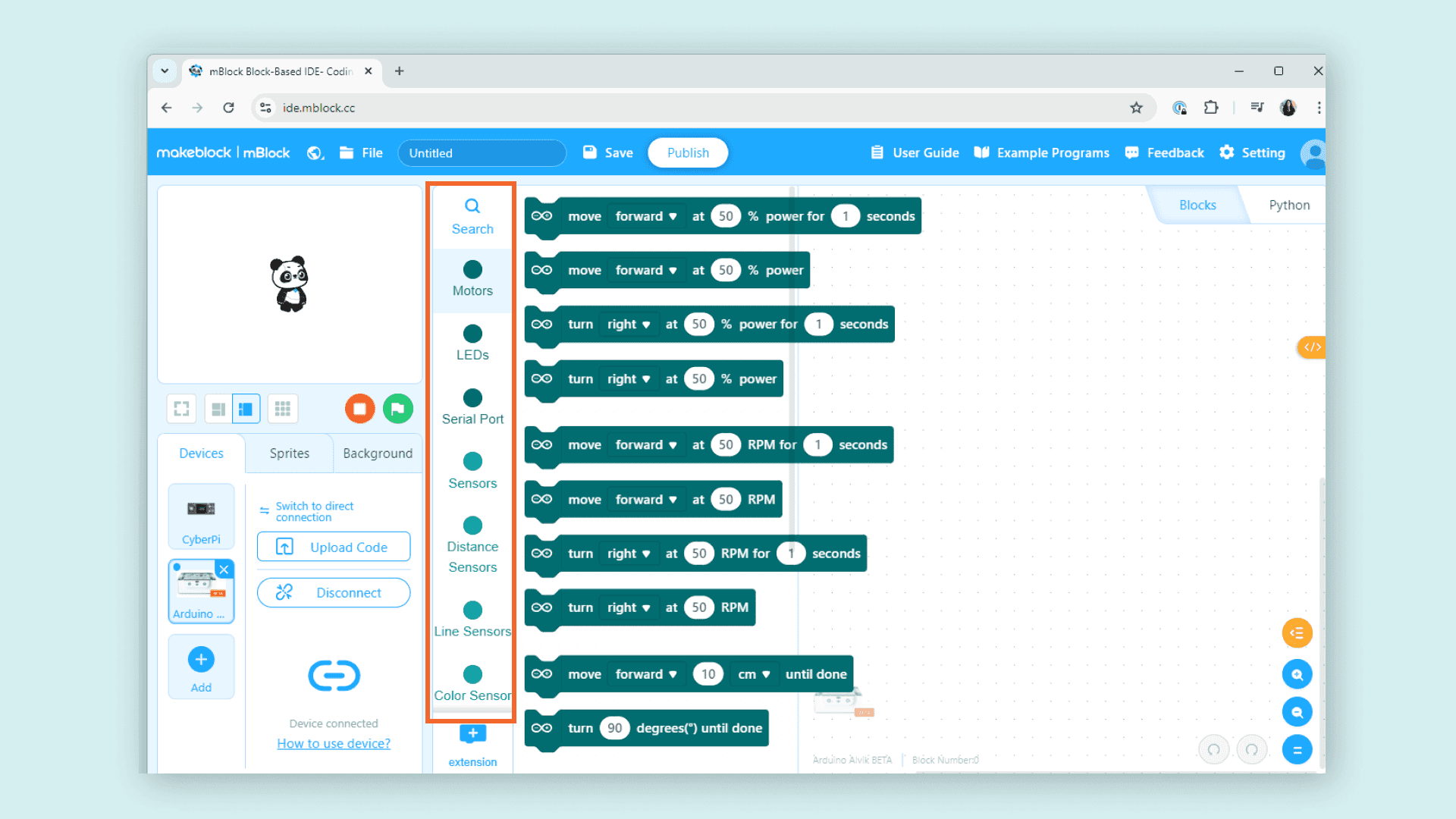Click the green flag run button

coord(398,409)
